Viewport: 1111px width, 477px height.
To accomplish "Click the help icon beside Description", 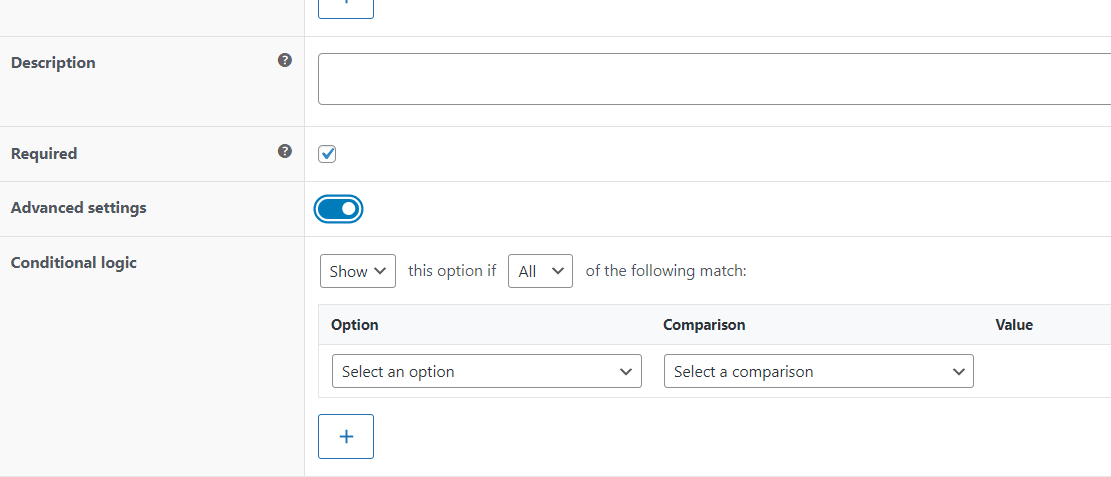I will pyautogui.click(x=285, y=61).
